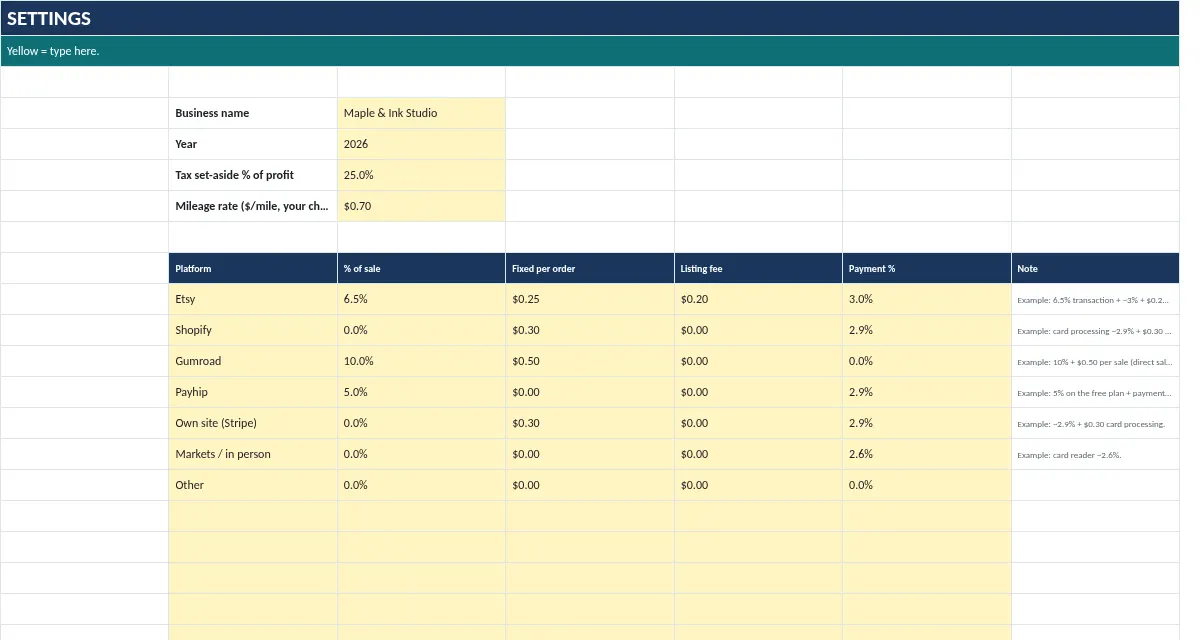Select Gumroad's $0.00 listing fee cell
The image size is (1200, 640).
(x=758, y=361)
